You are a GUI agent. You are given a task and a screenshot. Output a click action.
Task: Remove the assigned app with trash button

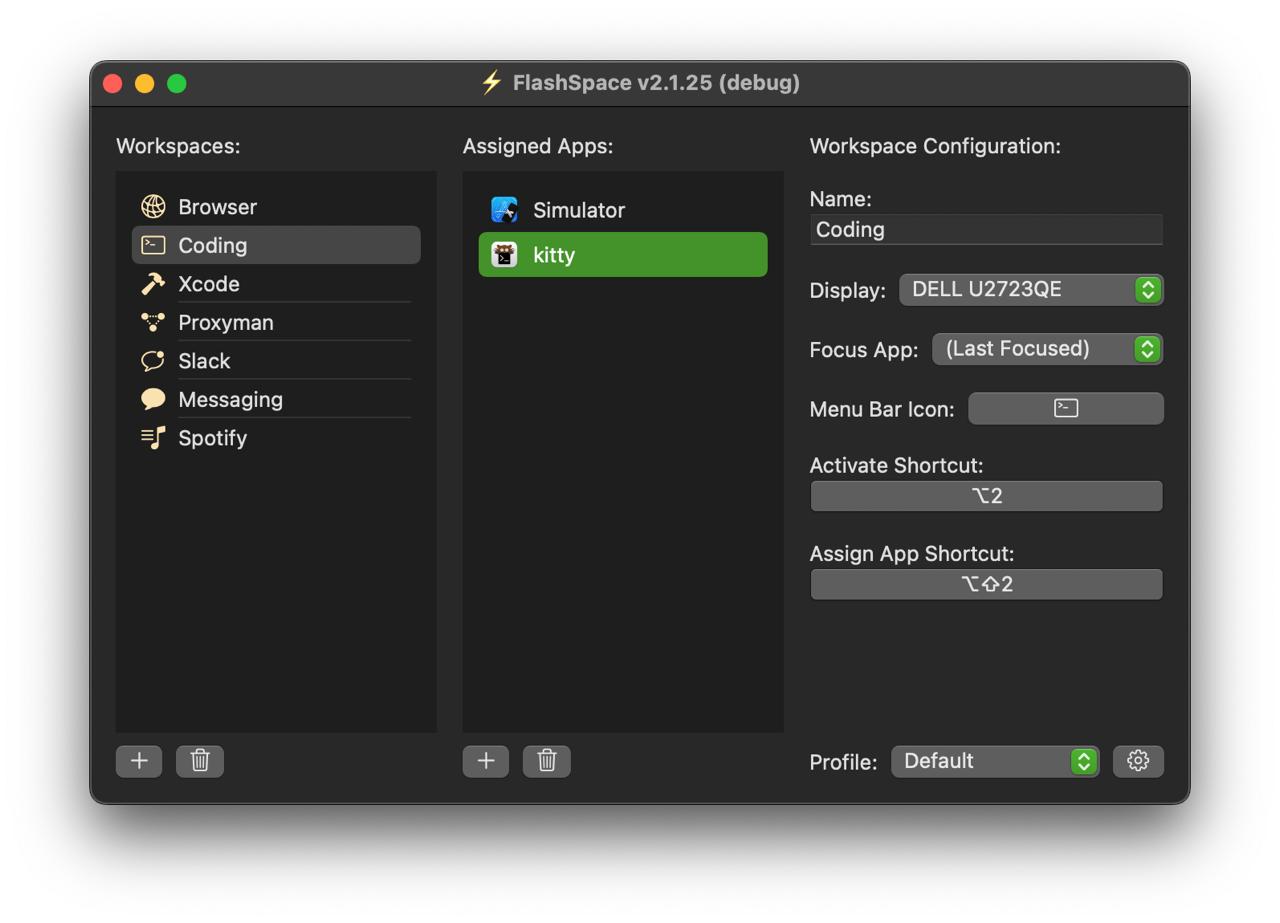tap(547, 761)
